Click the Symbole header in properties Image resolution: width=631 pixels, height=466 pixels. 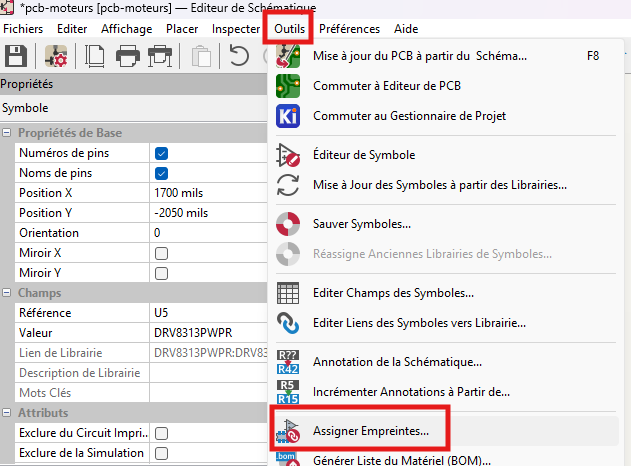point(25,108)
